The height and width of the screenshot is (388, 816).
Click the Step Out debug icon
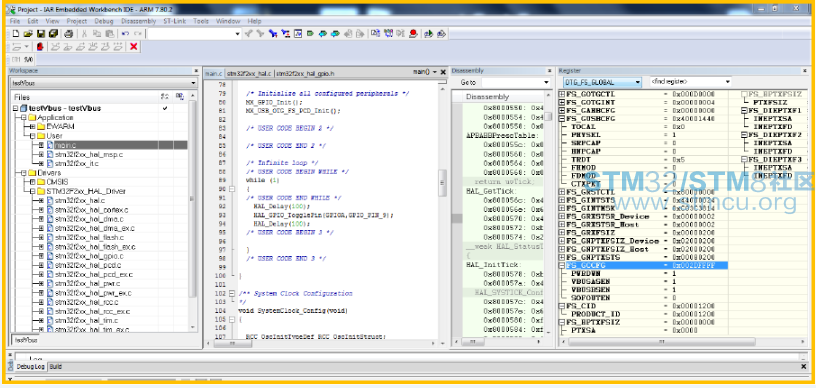point(81,47)
